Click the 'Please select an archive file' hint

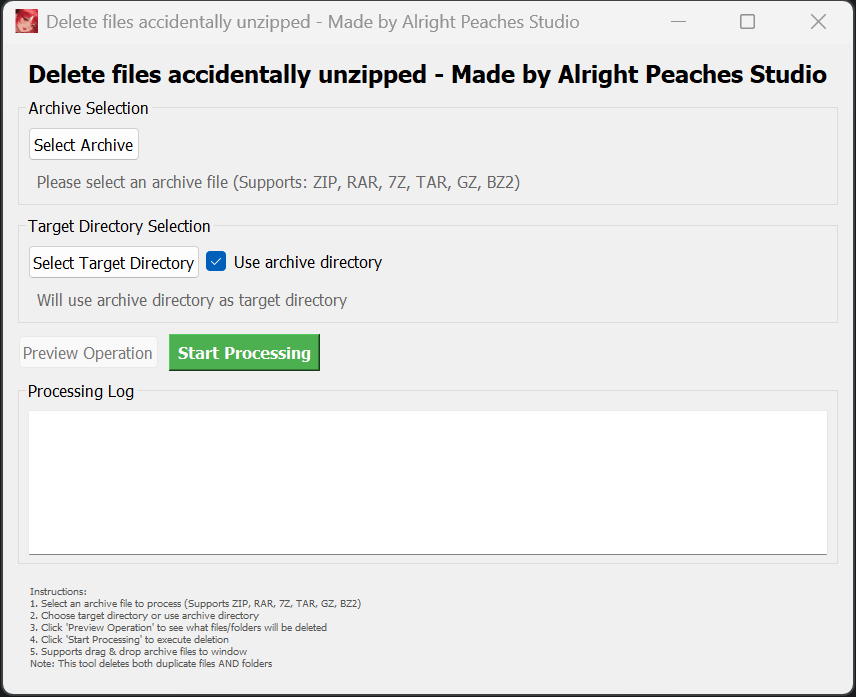pos(278,183)
